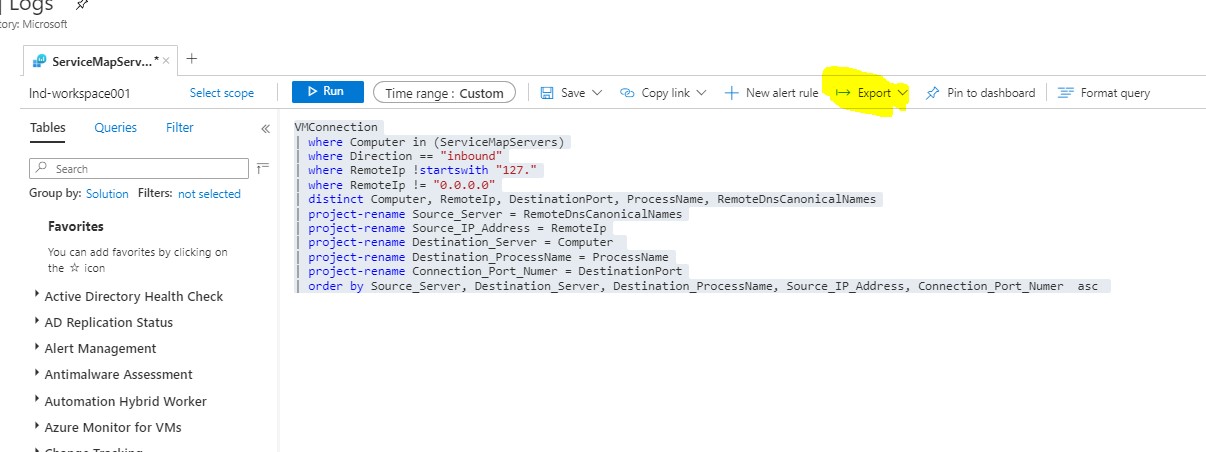The height and width of the screenshot is (452, 1206).
Task: Add a new query tab with plus icon
Action: click(x=192, y=59)
